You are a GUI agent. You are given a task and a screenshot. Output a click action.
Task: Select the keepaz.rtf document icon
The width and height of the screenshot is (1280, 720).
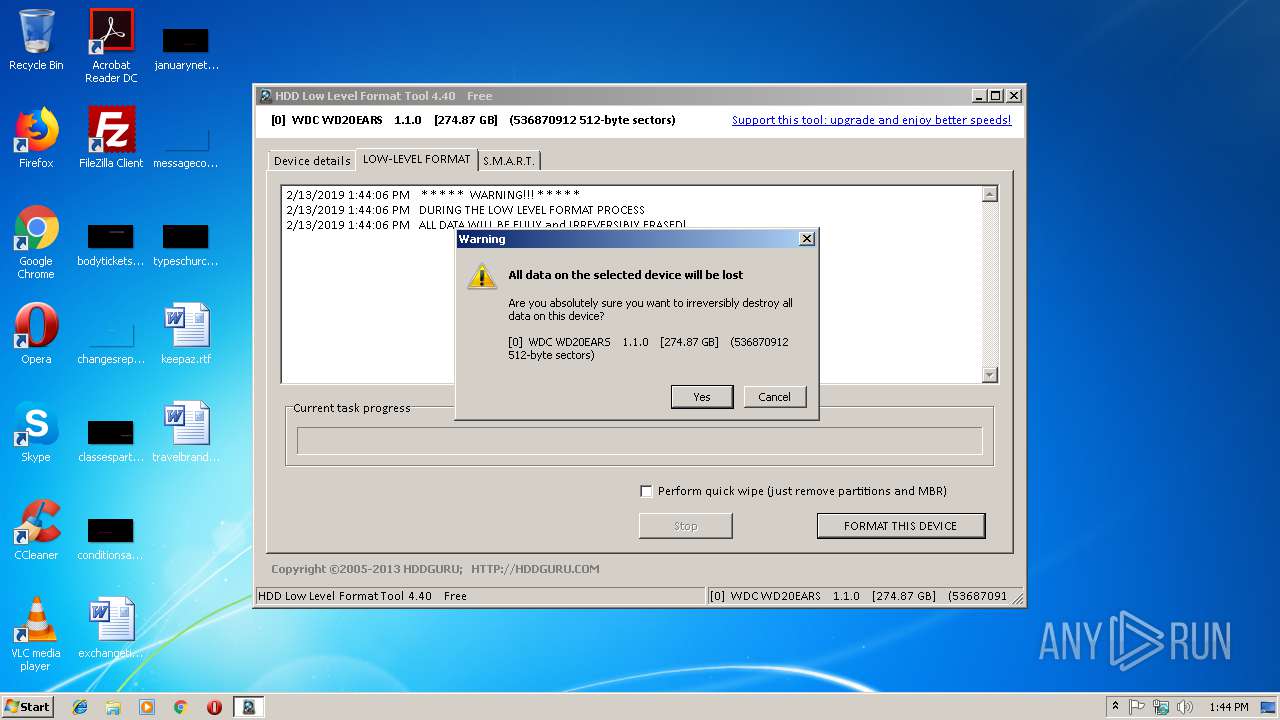tap(186, 334)
